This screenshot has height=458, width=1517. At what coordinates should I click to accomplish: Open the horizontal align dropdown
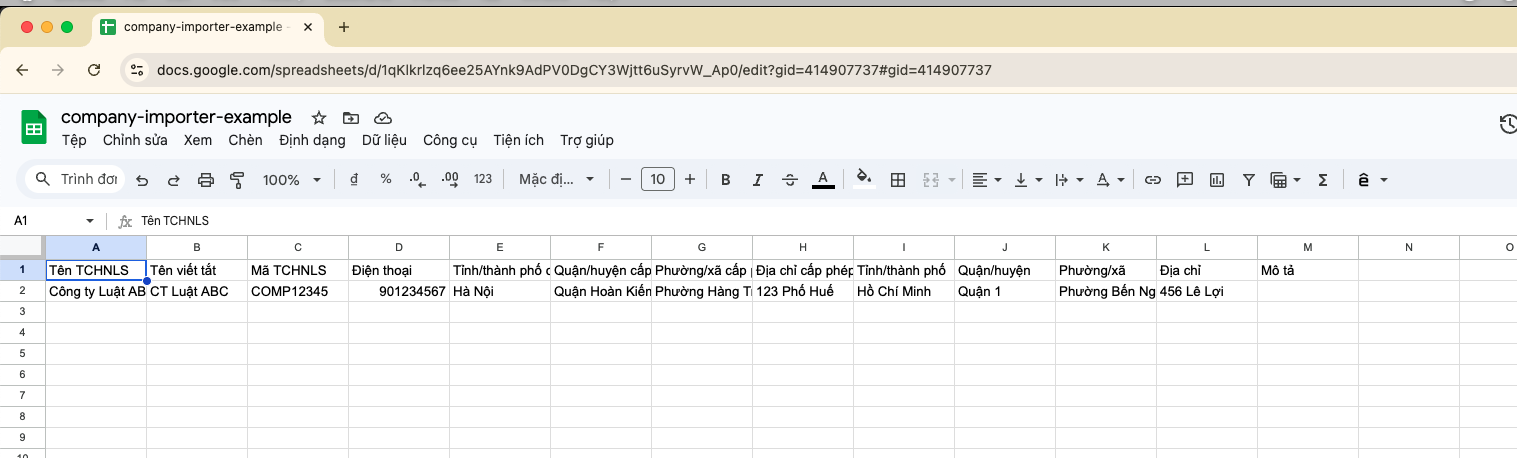click(985, 180)
